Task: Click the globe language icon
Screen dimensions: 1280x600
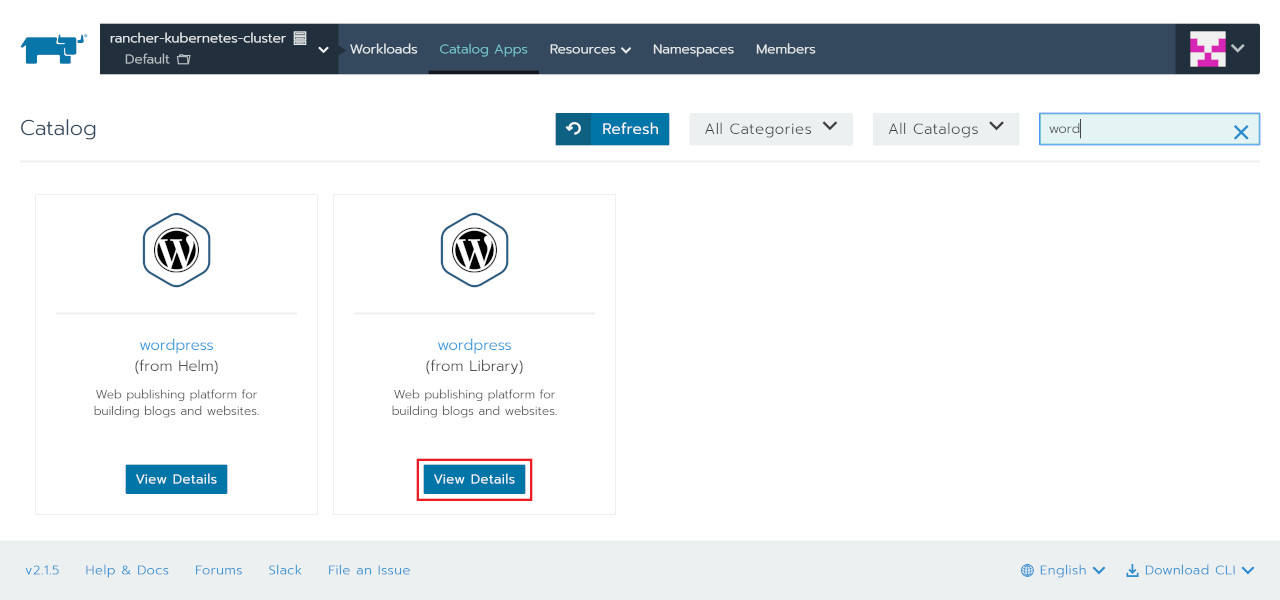Action: click(1027, 570)
